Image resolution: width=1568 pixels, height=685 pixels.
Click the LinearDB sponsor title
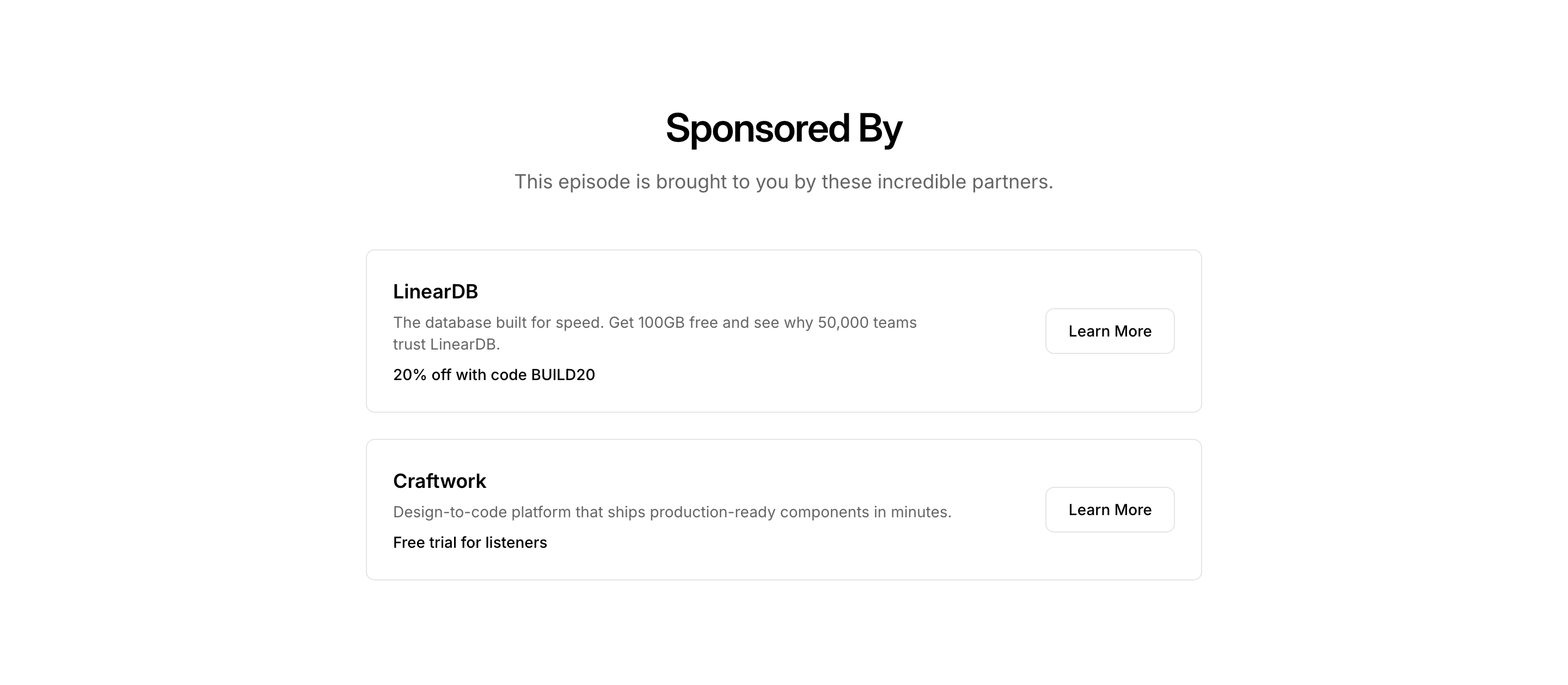pos(435,292)
